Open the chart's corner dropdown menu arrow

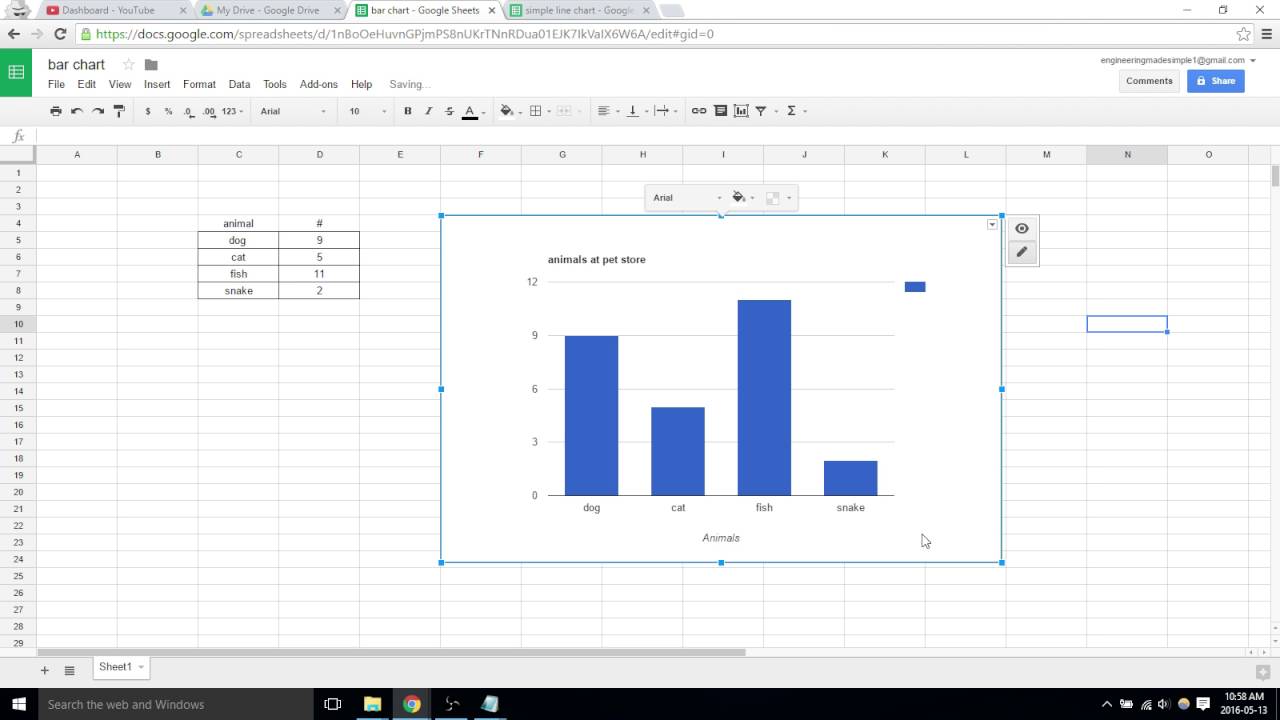(992, 225)
